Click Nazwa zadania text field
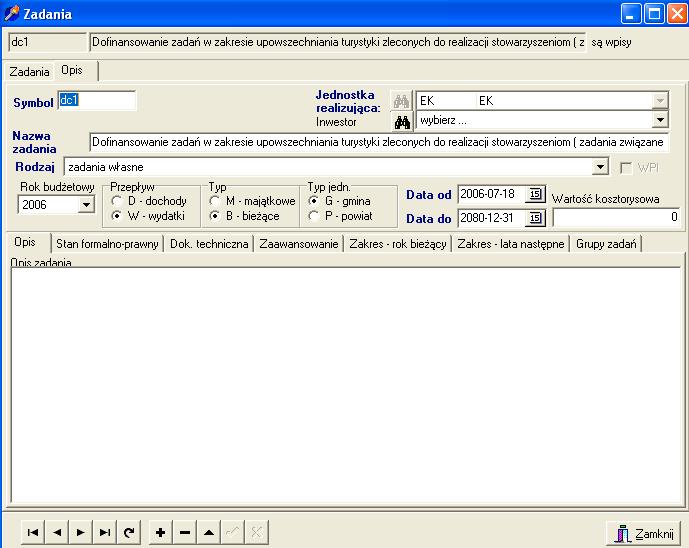The width and height of the screenshot is (689, 548). coord(379,142)
